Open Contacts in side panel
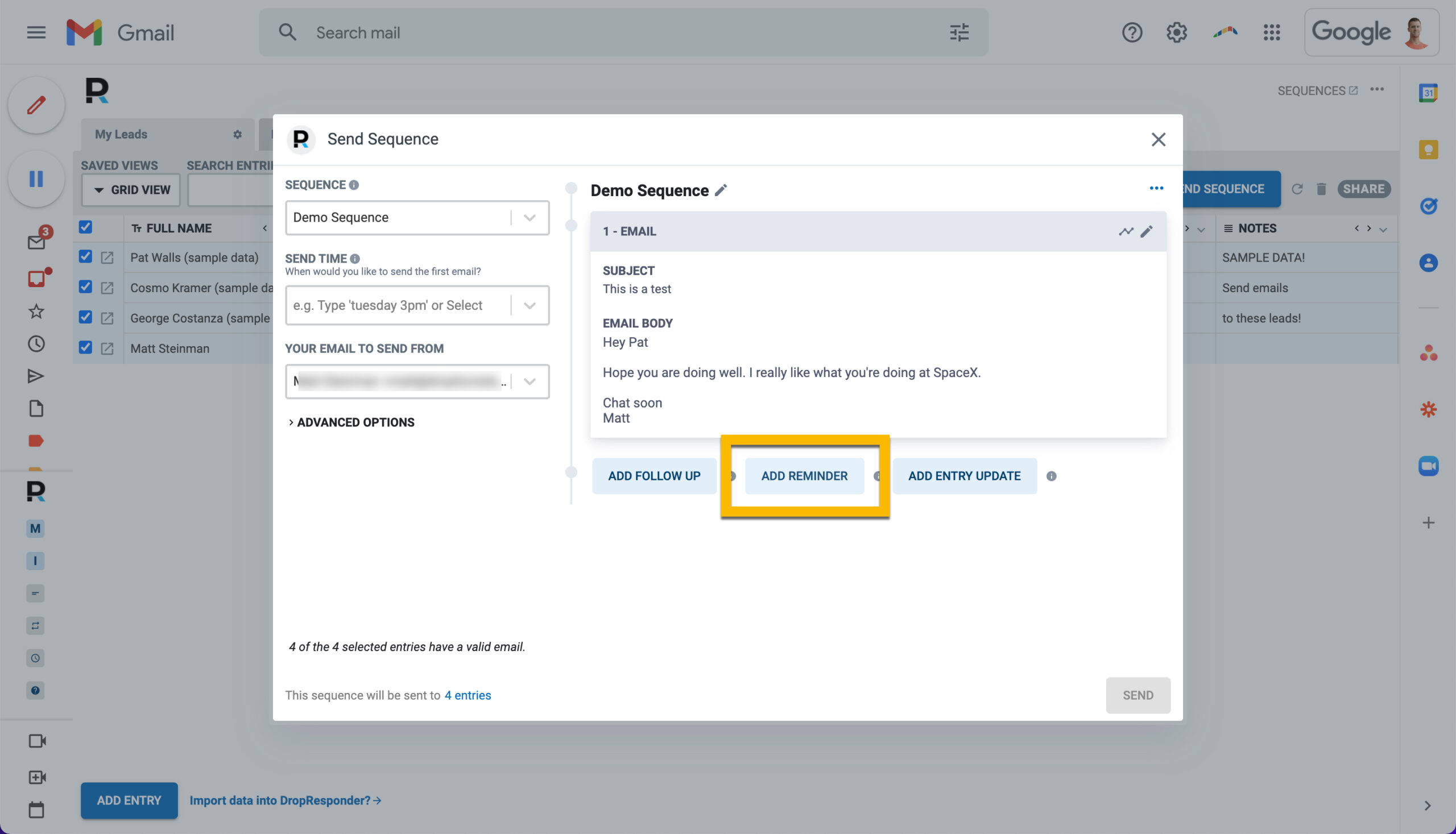The height and width of the screenshot is (834, 1456). (1428, 263)
